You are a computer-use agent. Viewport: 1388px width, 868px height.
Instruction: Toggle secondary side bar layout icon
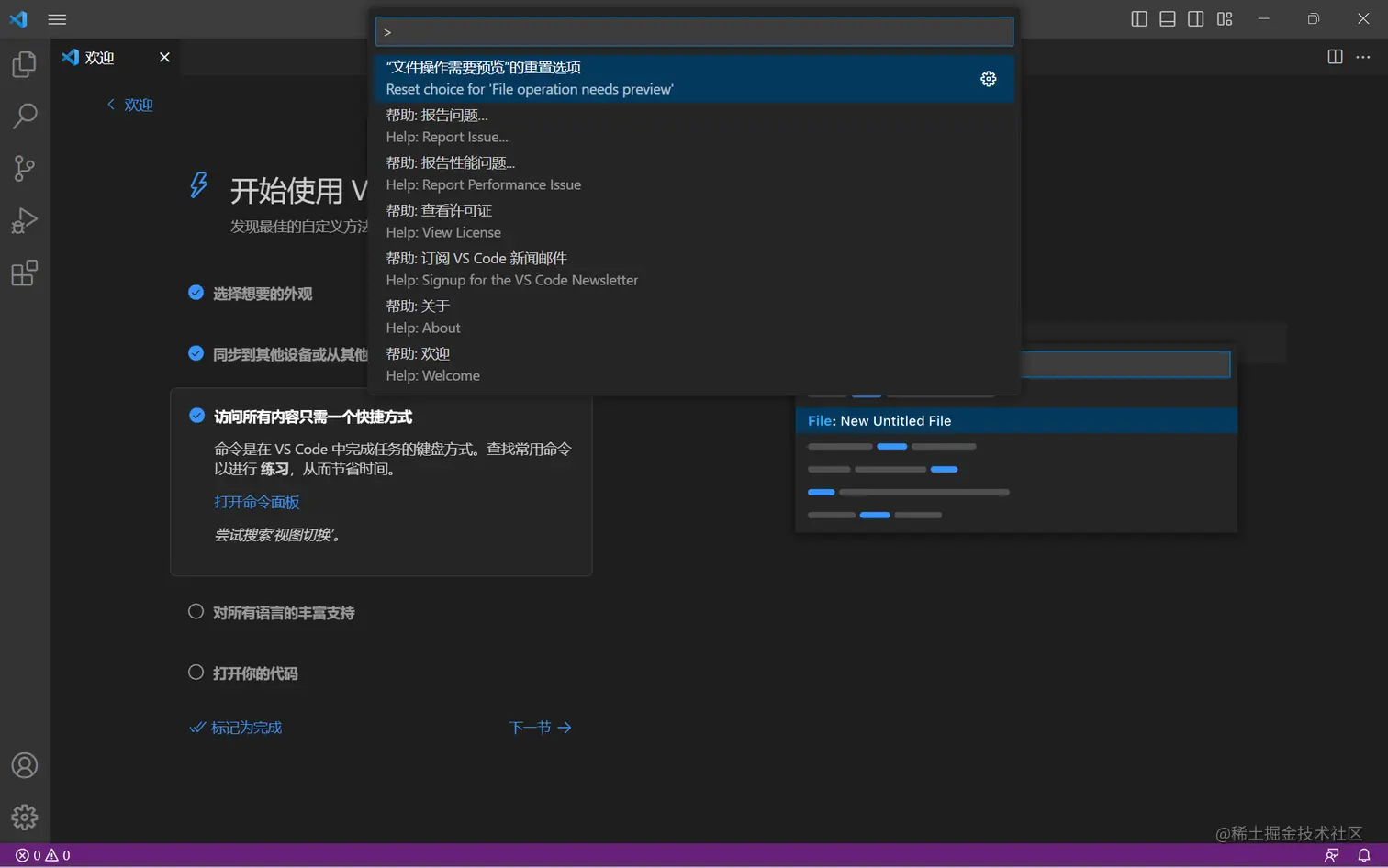click(1196, 19)
